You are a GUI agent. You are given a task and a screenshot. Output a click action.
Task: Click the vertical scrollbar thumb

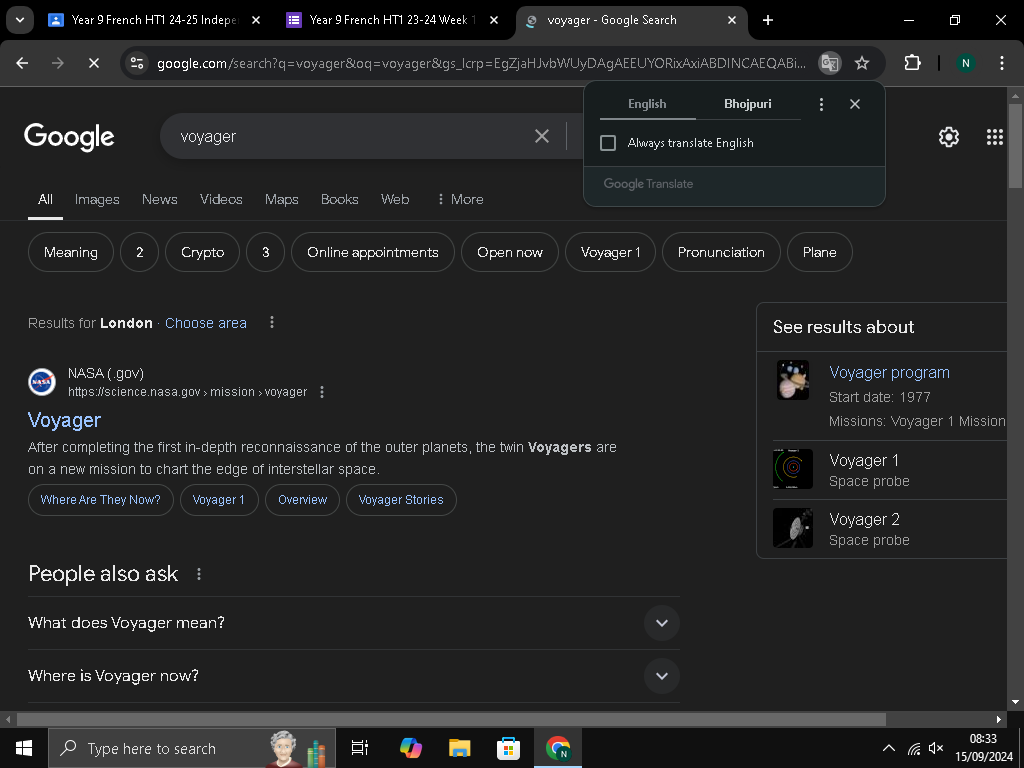tap(1015, 146)
